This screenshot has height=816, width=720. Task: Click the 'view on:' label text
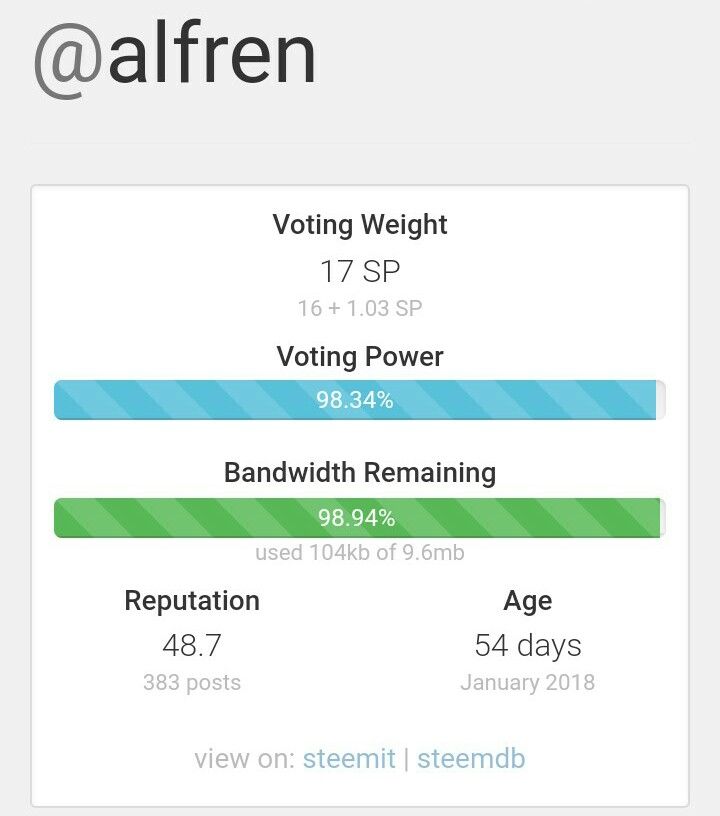pyautogui.click(x=244, y=759)
